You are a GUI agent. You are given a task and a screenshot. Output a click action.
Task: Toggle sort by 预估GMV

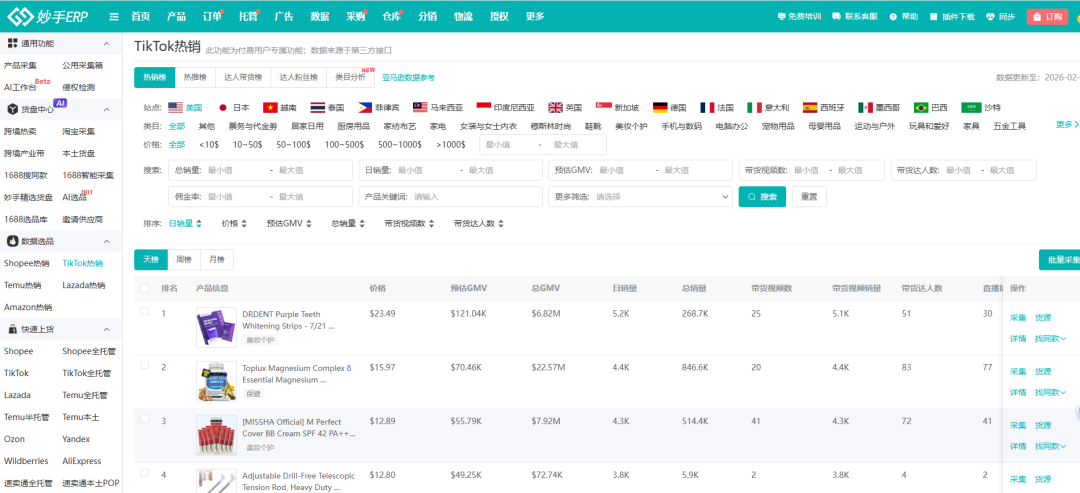(289, 223)
